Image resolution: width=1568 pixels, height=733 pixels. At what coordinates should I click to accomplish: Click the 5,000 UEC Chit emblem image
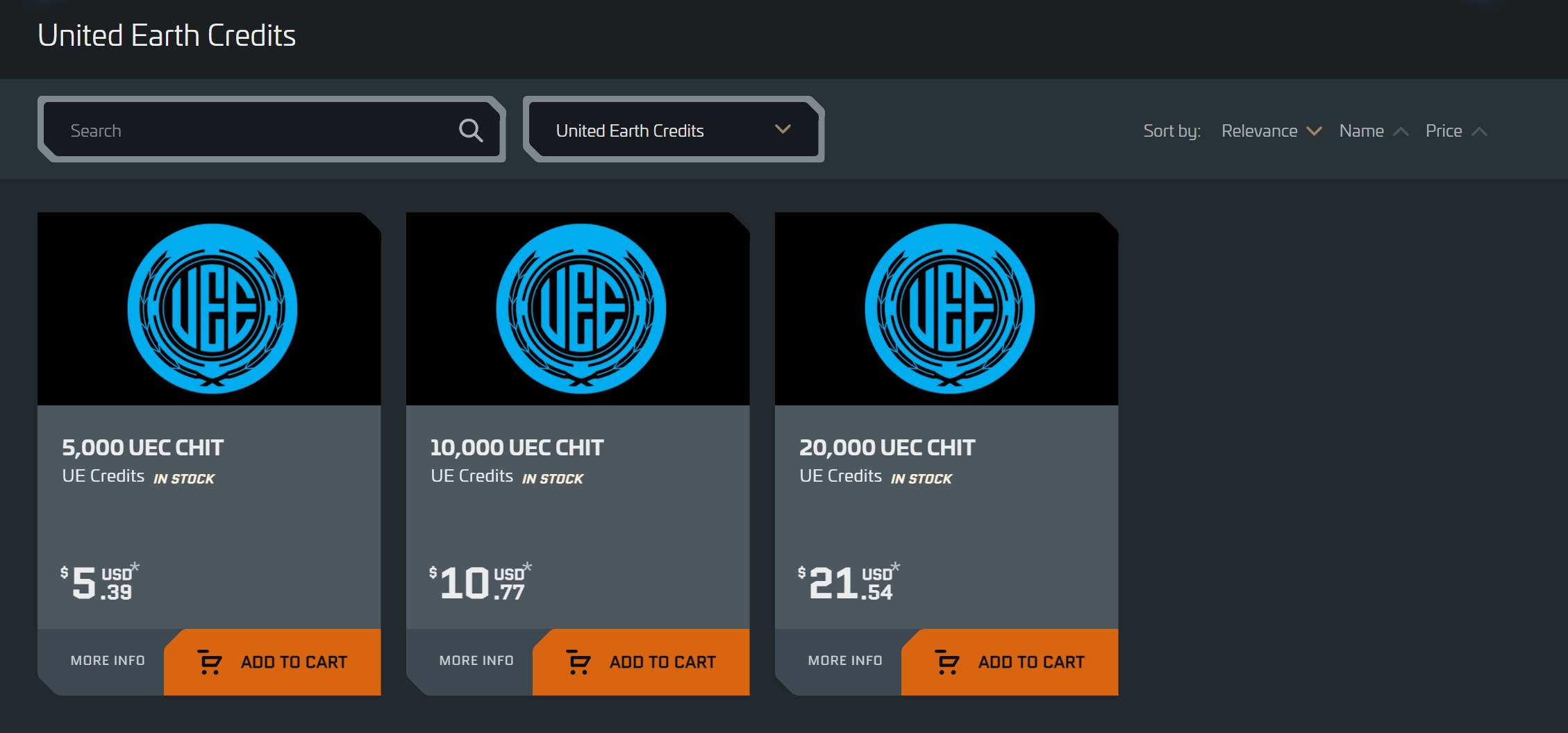[212, 308]
